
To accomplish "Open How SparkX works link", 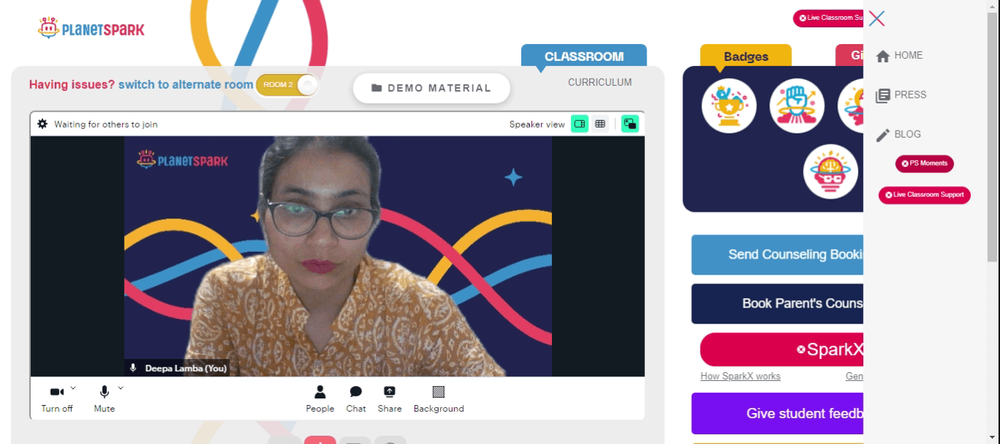I will pyautogui.click(x=740, y=376).
